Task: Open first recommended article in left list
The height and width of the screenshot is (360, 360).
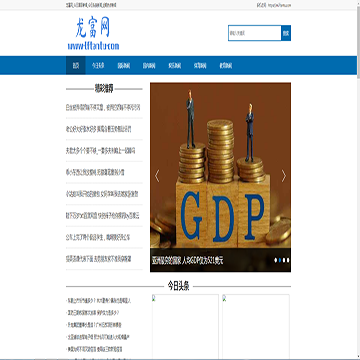Action: click(103, 107)
